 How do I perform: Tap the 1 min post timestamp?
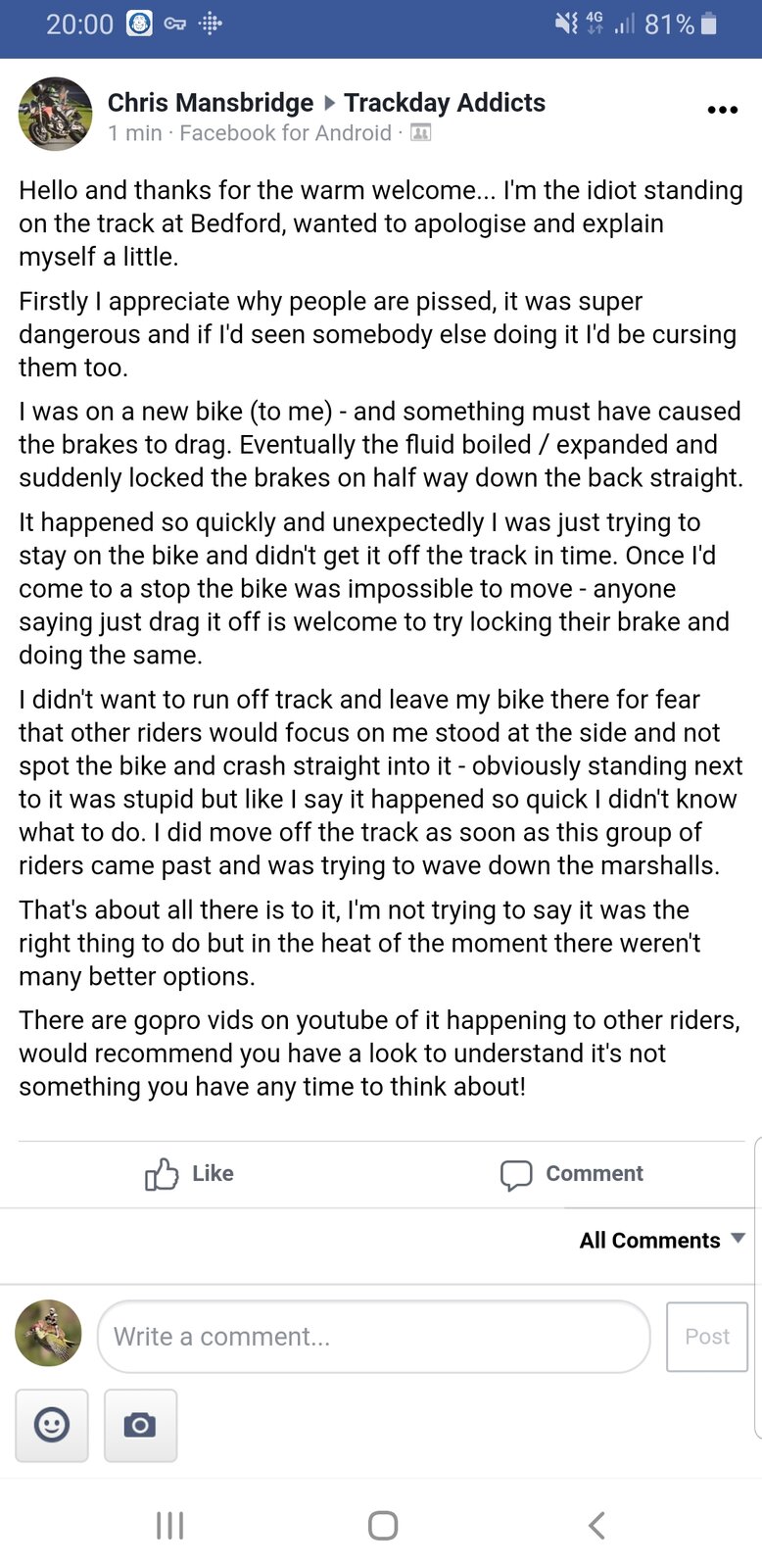pos(134,133)
